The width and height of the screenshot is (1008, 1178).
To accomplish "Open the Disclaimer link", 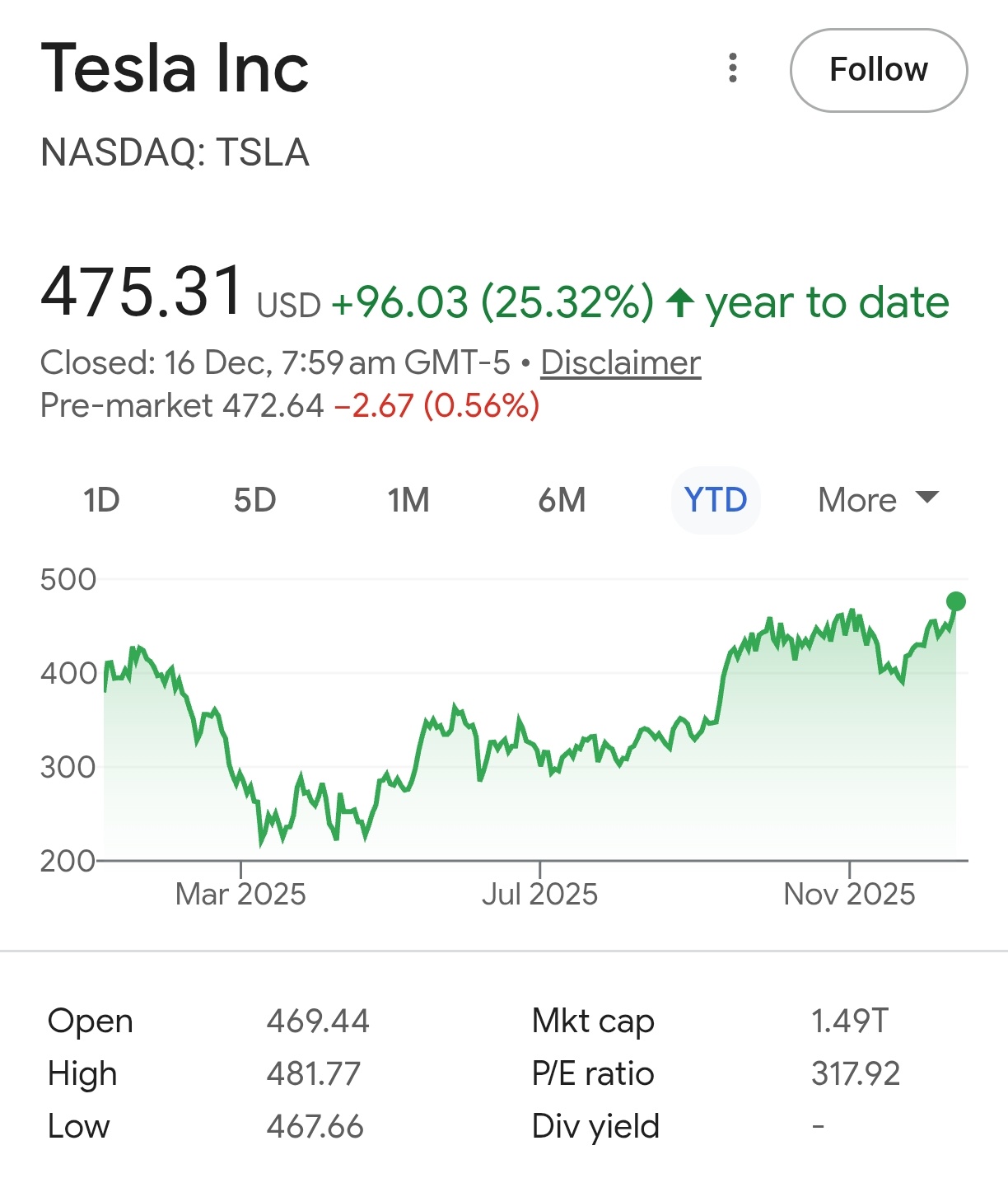I will (x=620, y=362).
